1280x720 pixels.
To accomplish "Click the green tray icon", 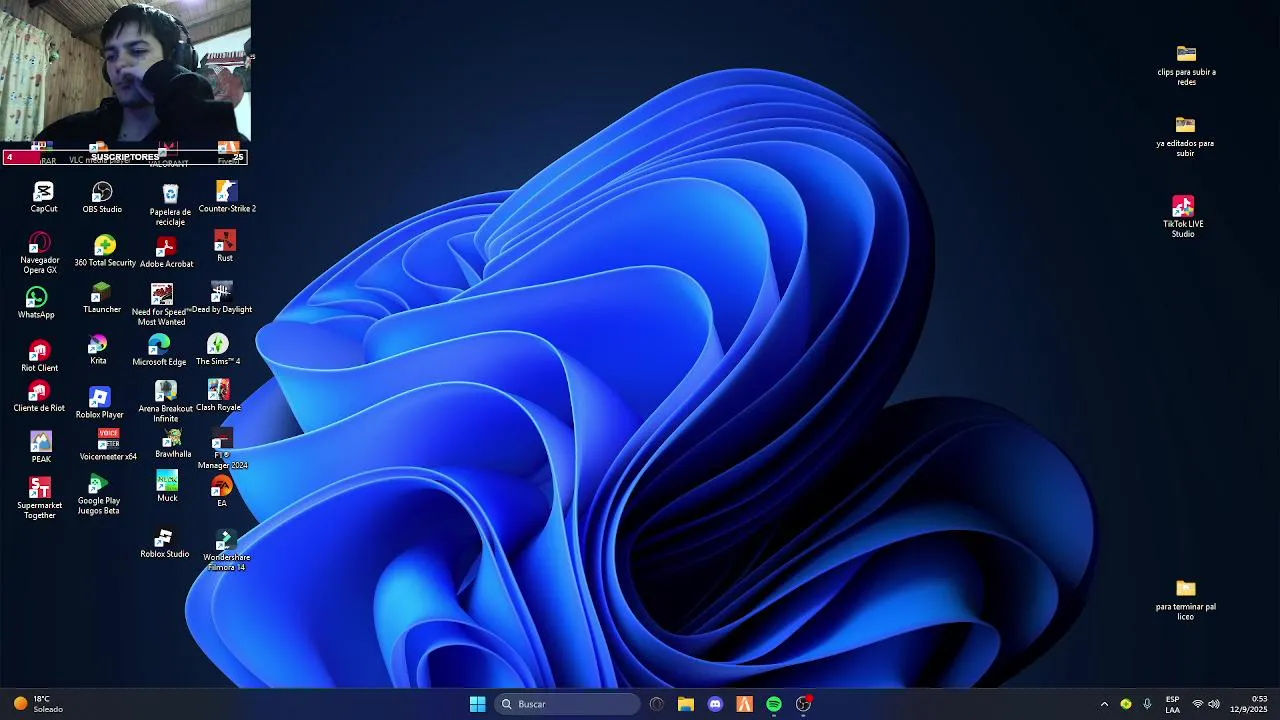I will click(1126, 704).
